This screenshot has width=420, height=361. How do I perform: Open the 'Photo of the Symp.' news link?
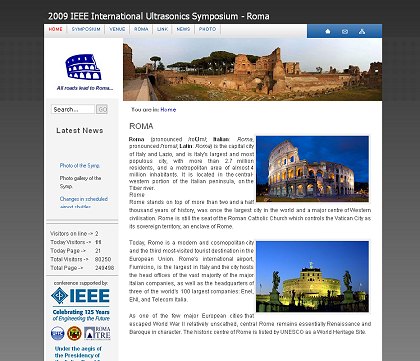point(80,165)
